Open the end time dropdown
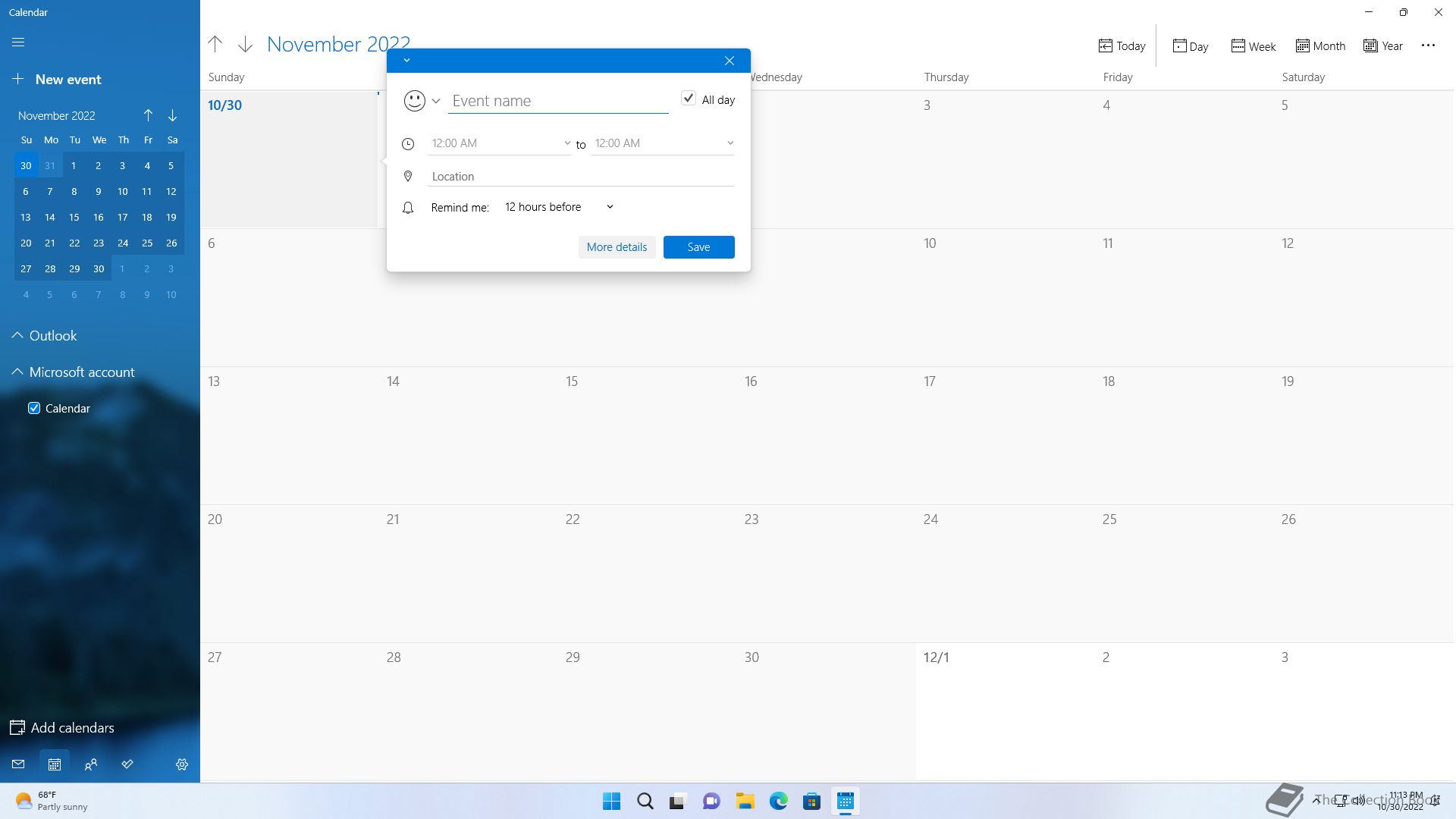Screen dimensions: 1456x819 (x=663, y=143)
